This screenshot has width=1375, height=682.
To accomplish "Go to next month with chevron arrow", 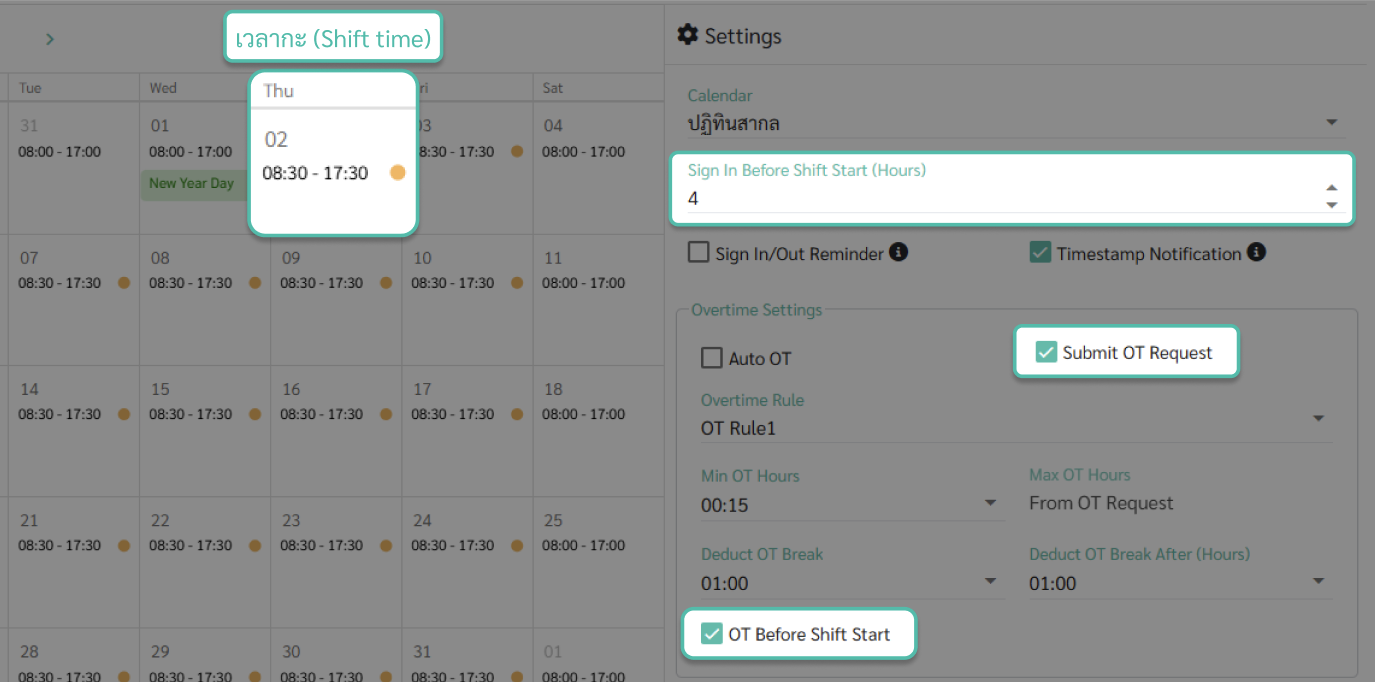I will pyautogui.click(x=50, y=39).
